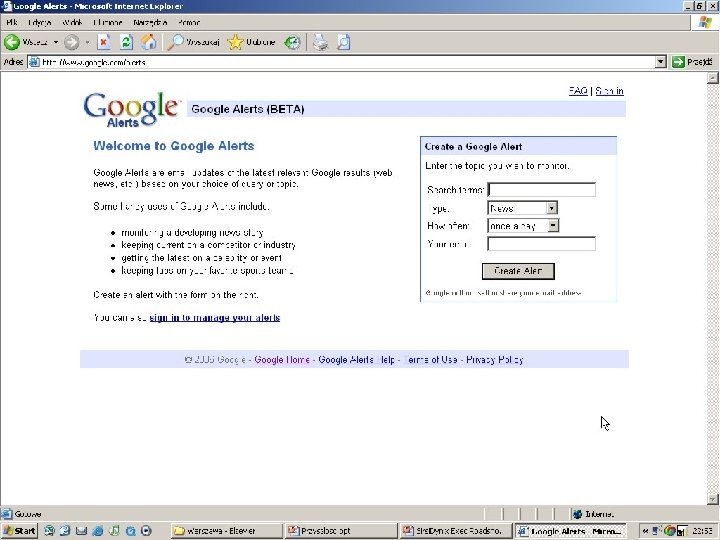The height and width of the screenshot is (540, 720).
Task: Click the Create Alert button
Action: click(518, 271)
